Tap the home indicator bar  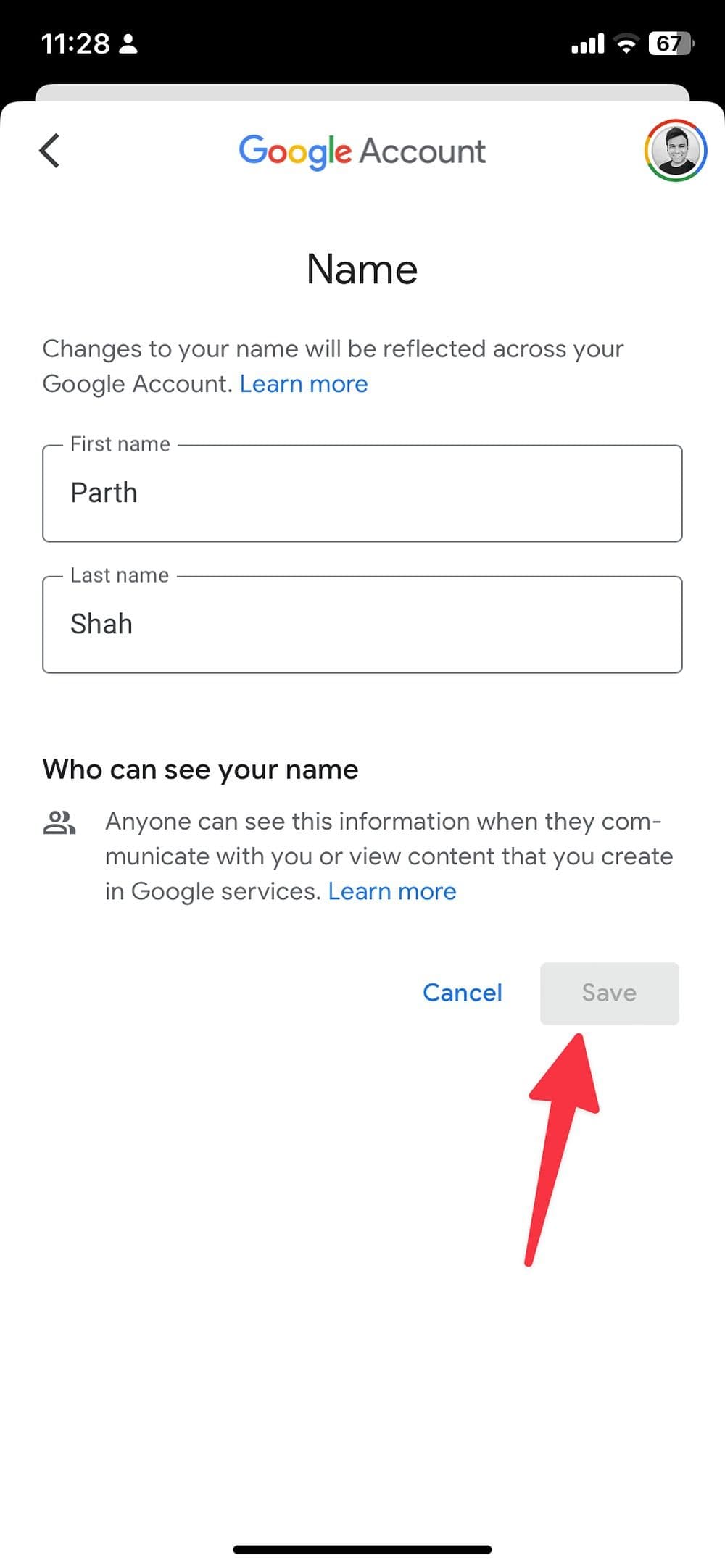click(x=362, y=1549)
